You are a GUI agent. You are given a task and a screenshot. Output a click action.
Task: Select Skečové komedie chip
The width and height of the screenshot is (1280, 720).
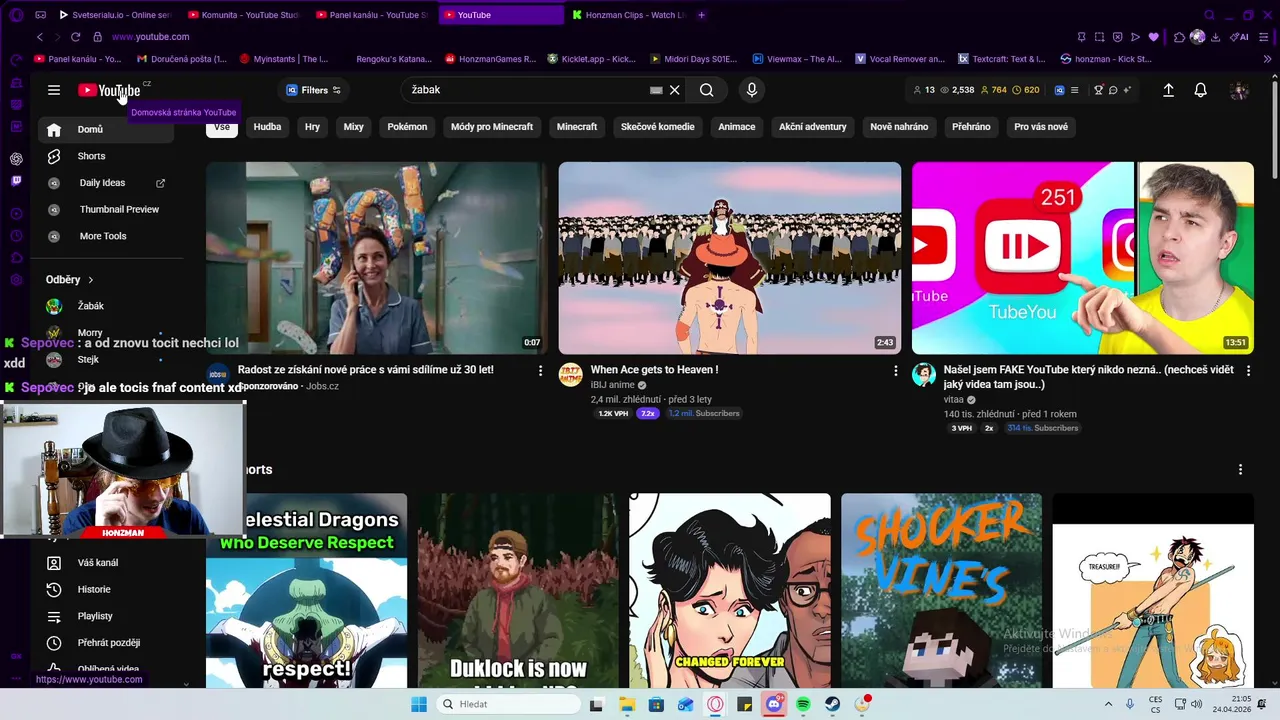click(657, 127)
